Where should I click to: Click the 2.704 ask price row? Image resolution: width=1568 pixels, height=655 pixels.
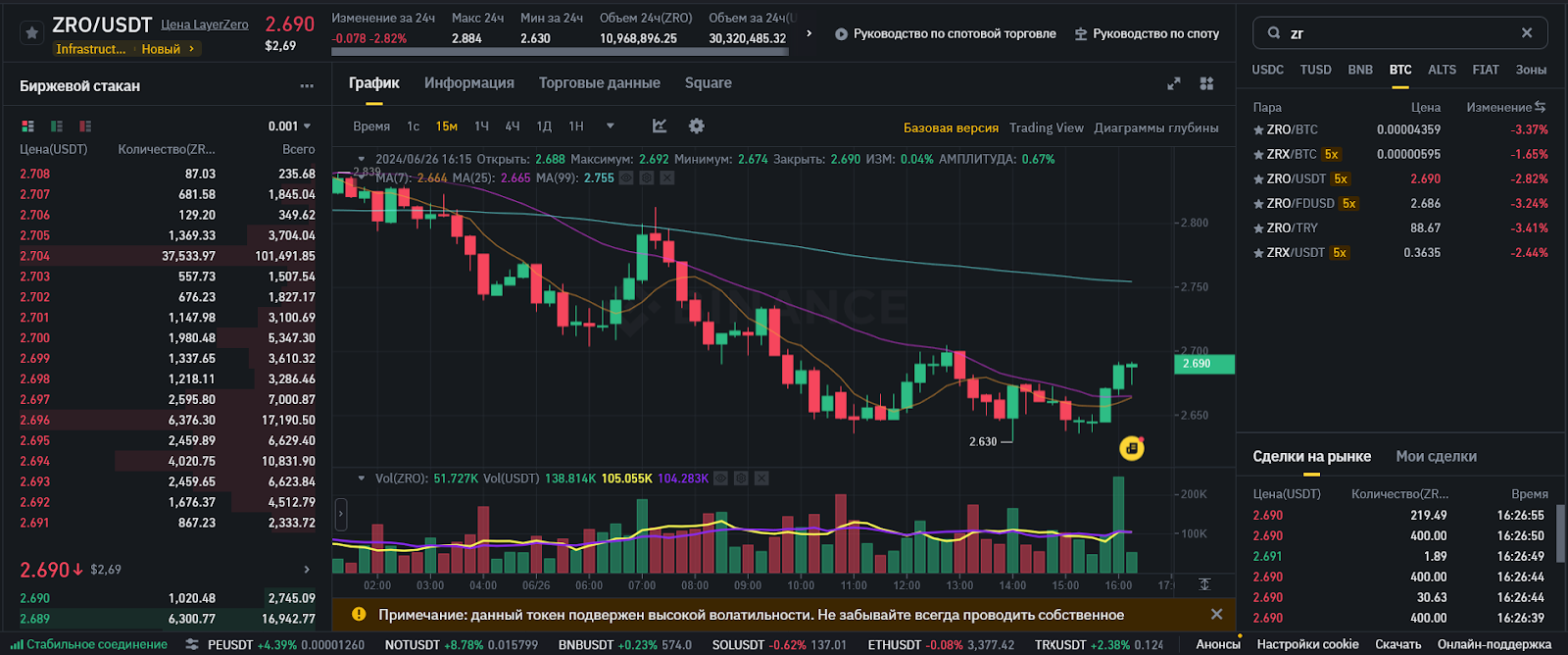168,256
